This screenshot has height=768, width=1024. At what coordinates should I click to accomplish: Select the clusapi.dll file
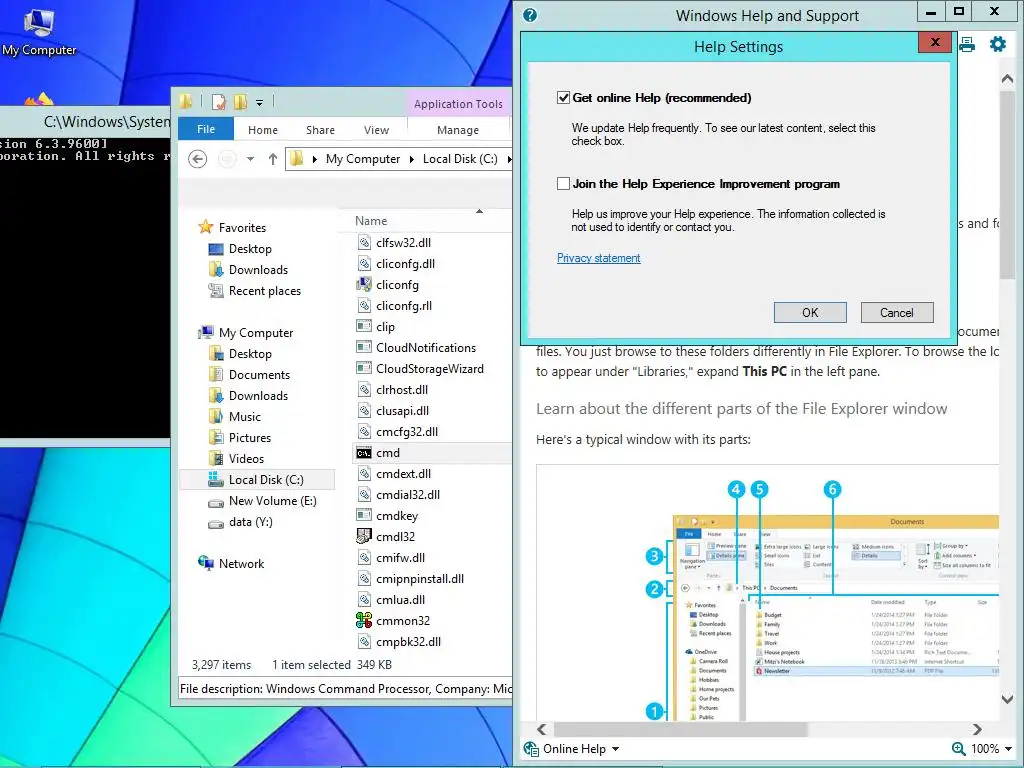(x=402, y=411)
